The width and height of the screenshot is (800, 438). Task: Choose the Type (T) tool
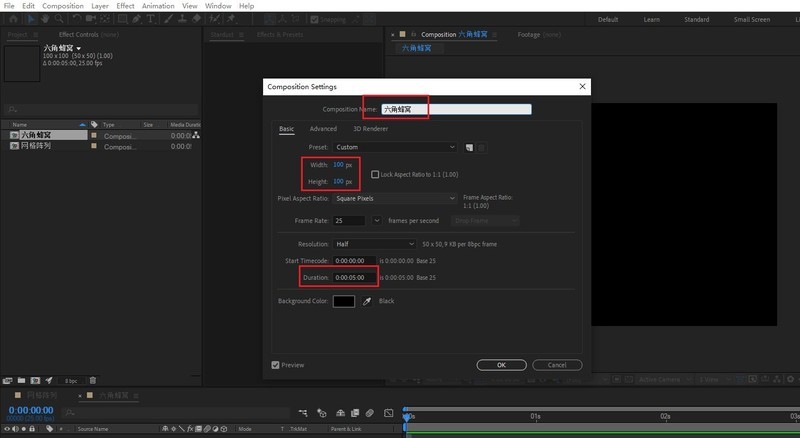coord(151,19)
